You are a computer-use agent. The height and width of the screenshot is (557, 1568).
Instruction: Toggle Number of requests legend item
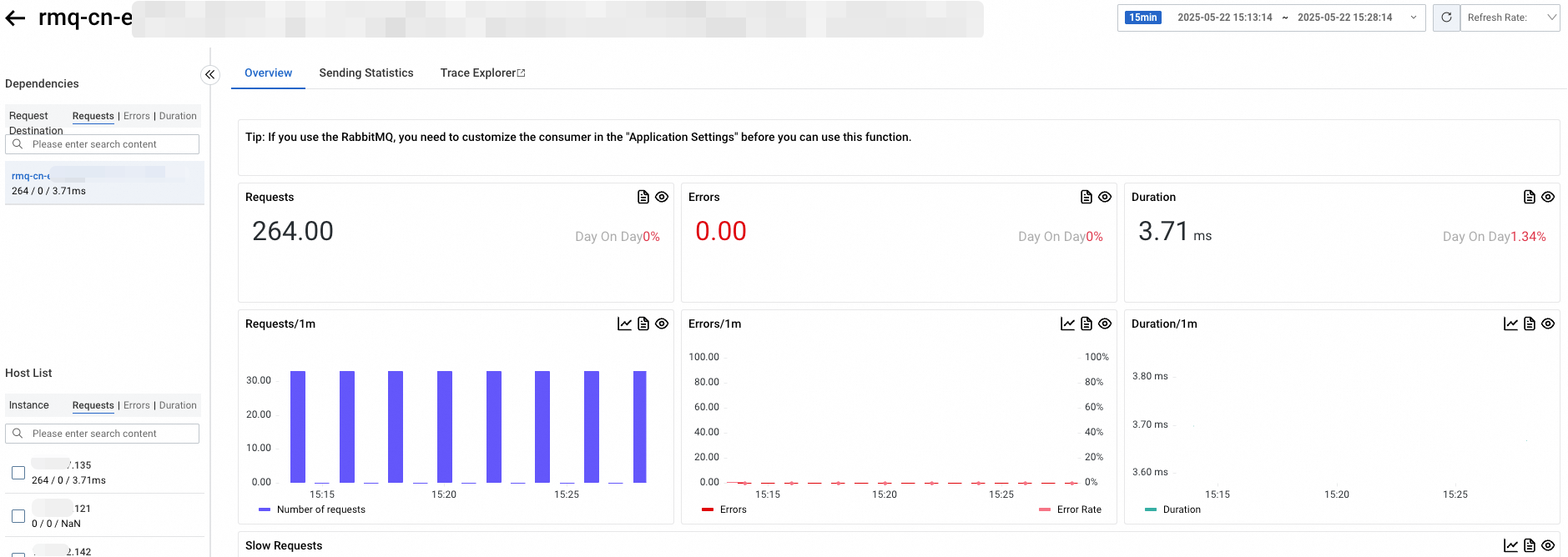click(312, 509)
